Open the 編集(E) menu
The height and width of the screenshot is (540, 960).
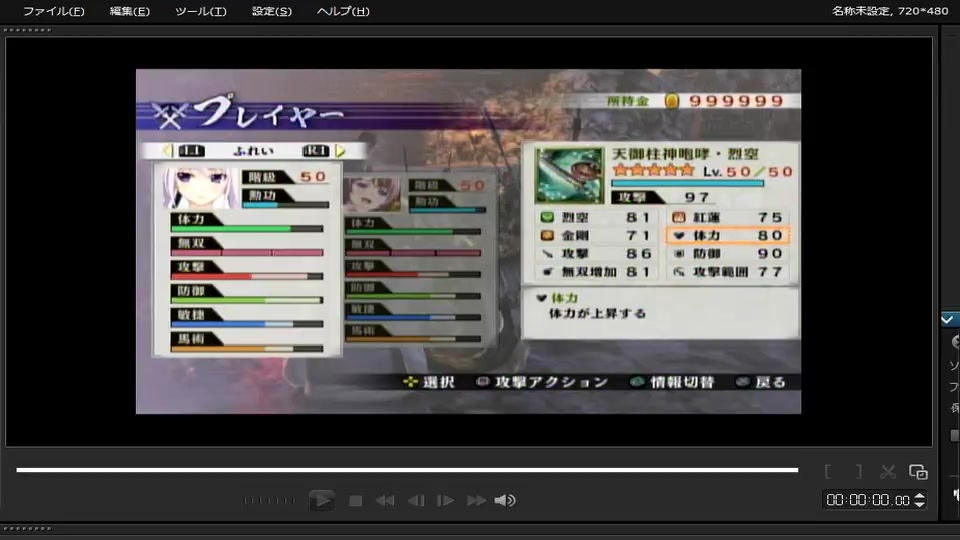click(x=129, y=11)
